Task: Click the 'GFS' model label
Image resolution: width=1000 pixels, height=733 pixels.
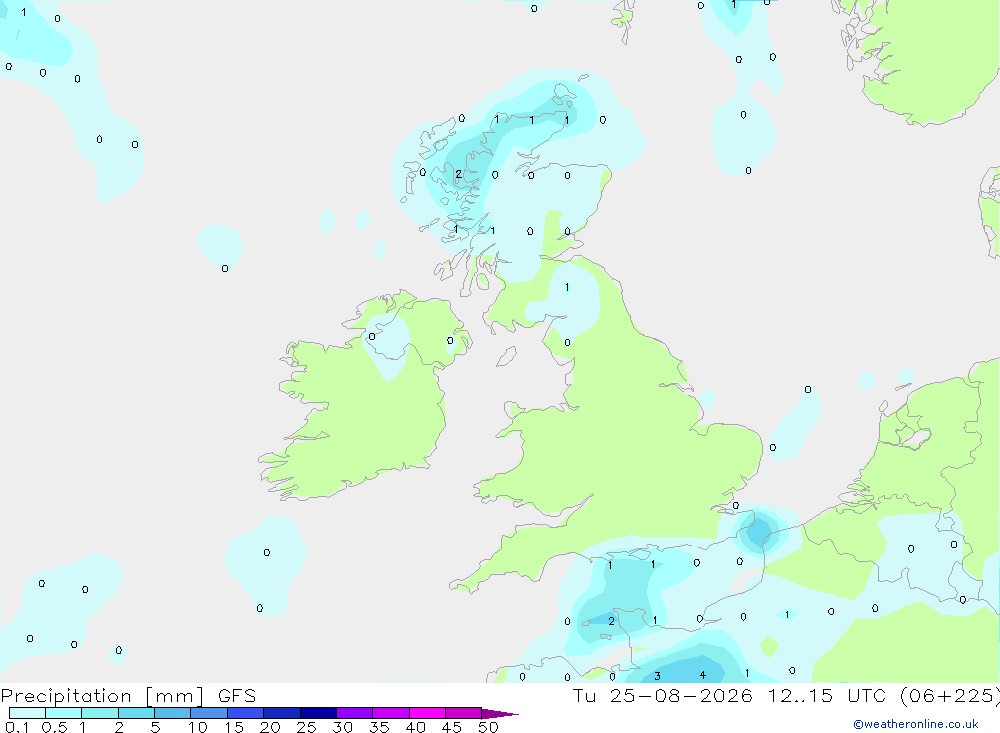Action: pos(237,696)
